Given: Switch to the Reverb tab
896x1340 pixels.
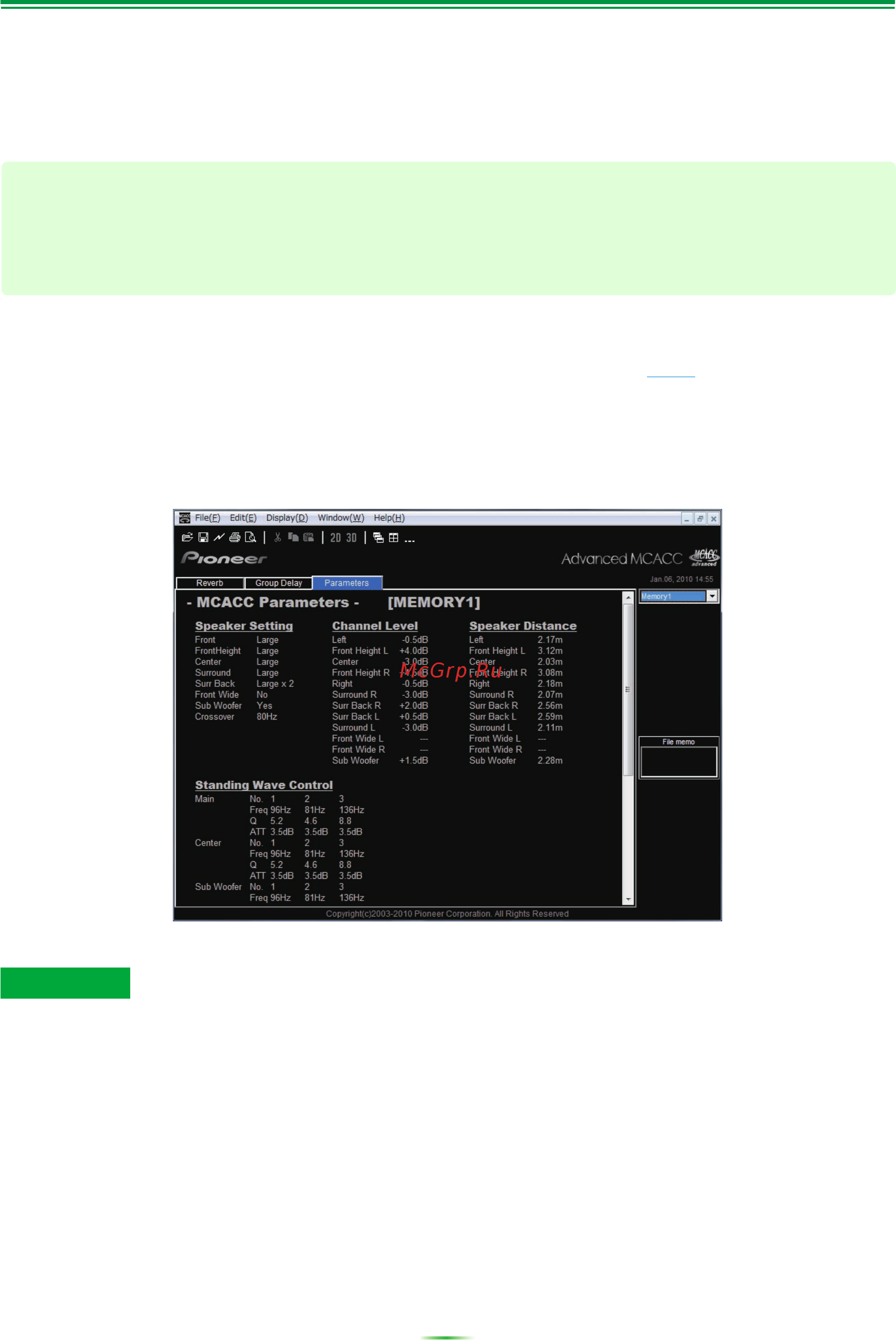Looking at the screenshot, I should (x=210, y=583).
